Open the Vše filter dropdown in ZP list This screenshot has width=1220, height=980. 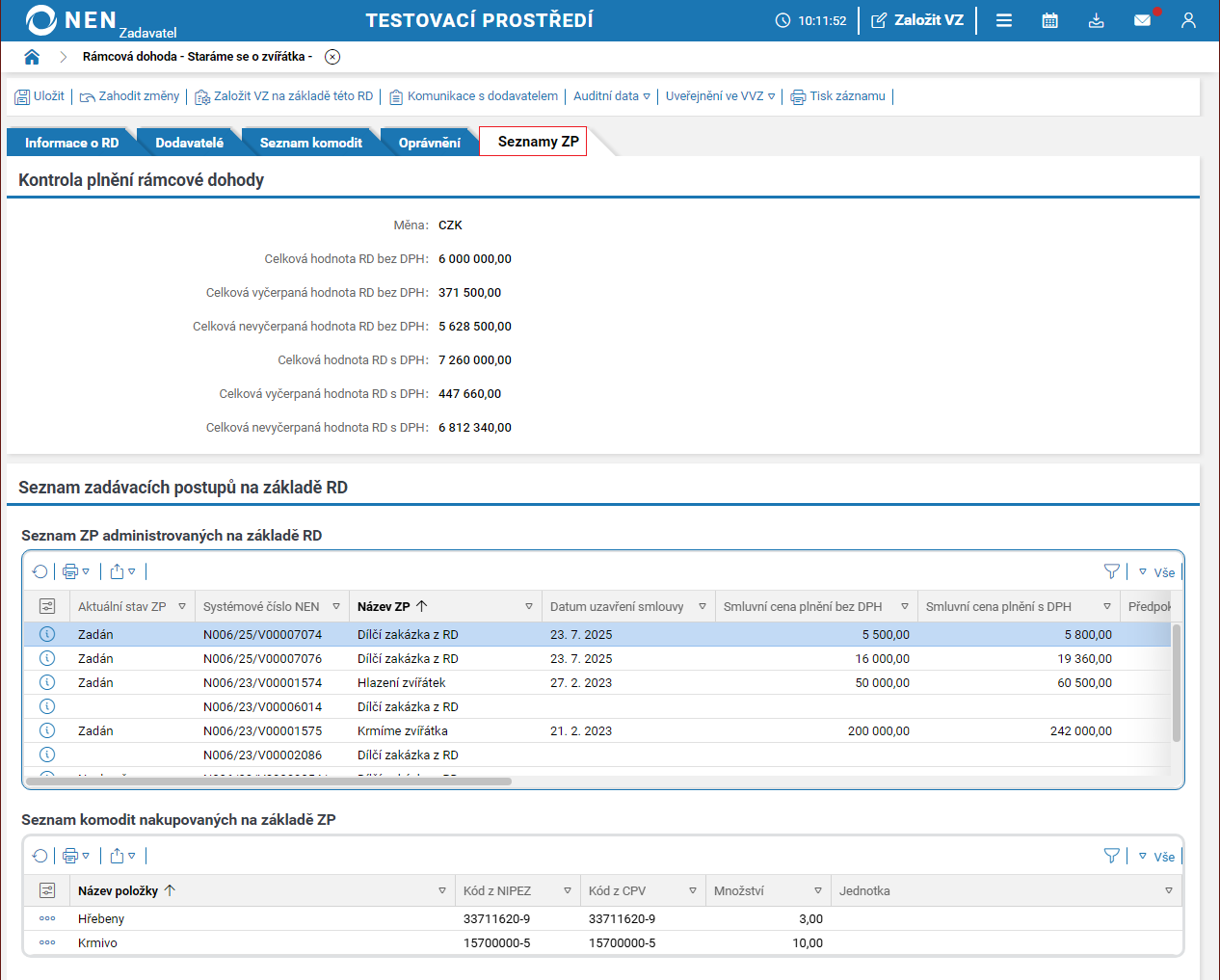[1156, 572]
